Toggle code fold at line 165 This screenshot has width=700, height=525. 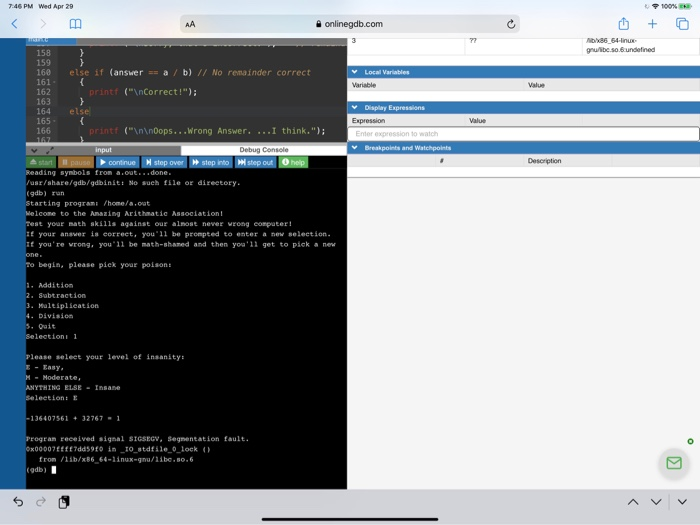point(54,121)
